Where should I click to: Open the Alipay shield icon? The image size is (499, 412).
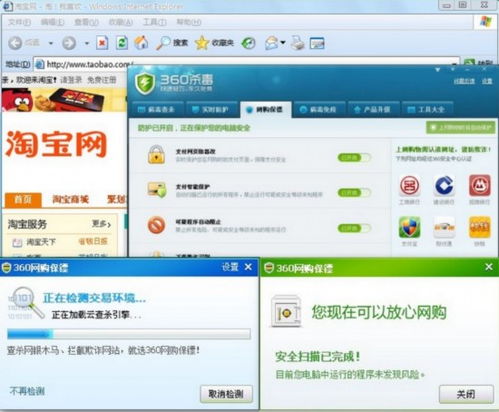tap(409, 227)
